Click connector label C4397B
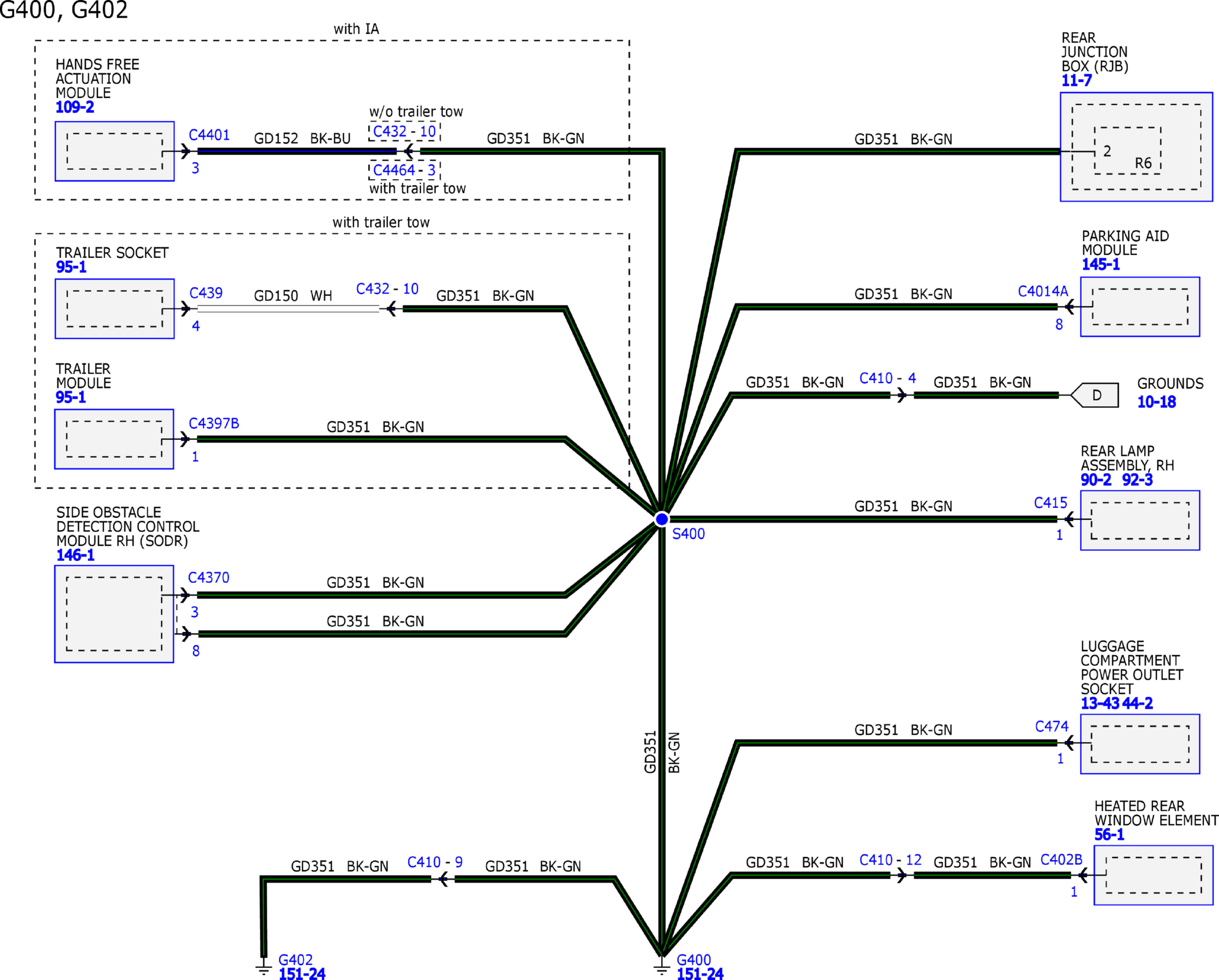The image size is (1219, 980). click(213, 423)
